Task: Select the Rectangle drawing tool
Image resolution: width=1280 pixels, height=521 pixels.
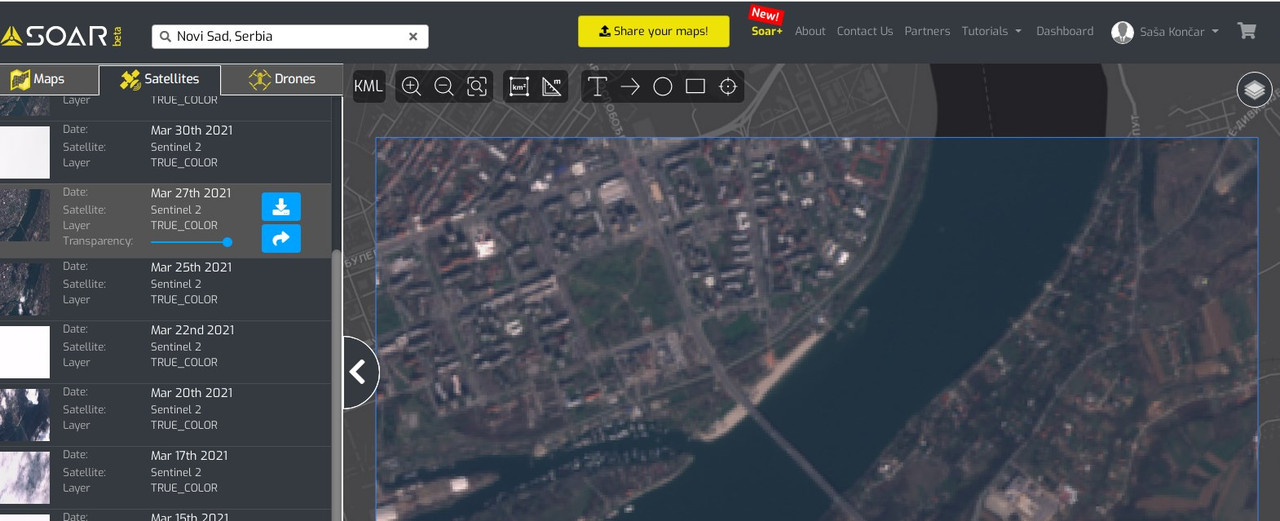Action: pyautogui.click(x=696, y=86)
